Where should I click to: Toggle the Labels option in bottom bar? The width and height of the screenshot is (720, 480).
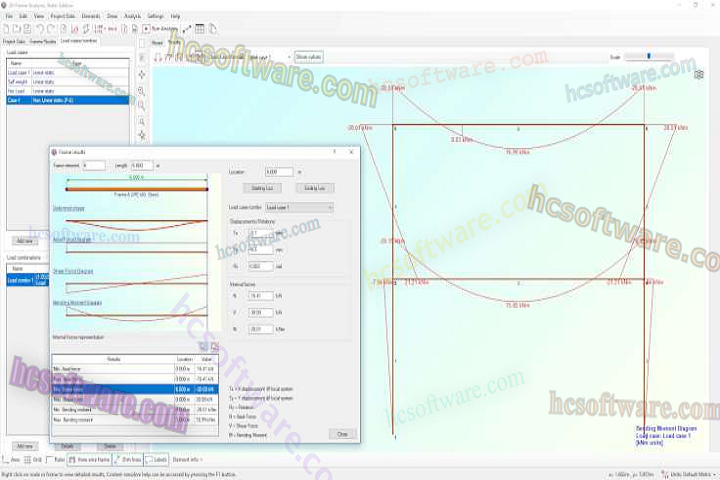click(156, 459)
